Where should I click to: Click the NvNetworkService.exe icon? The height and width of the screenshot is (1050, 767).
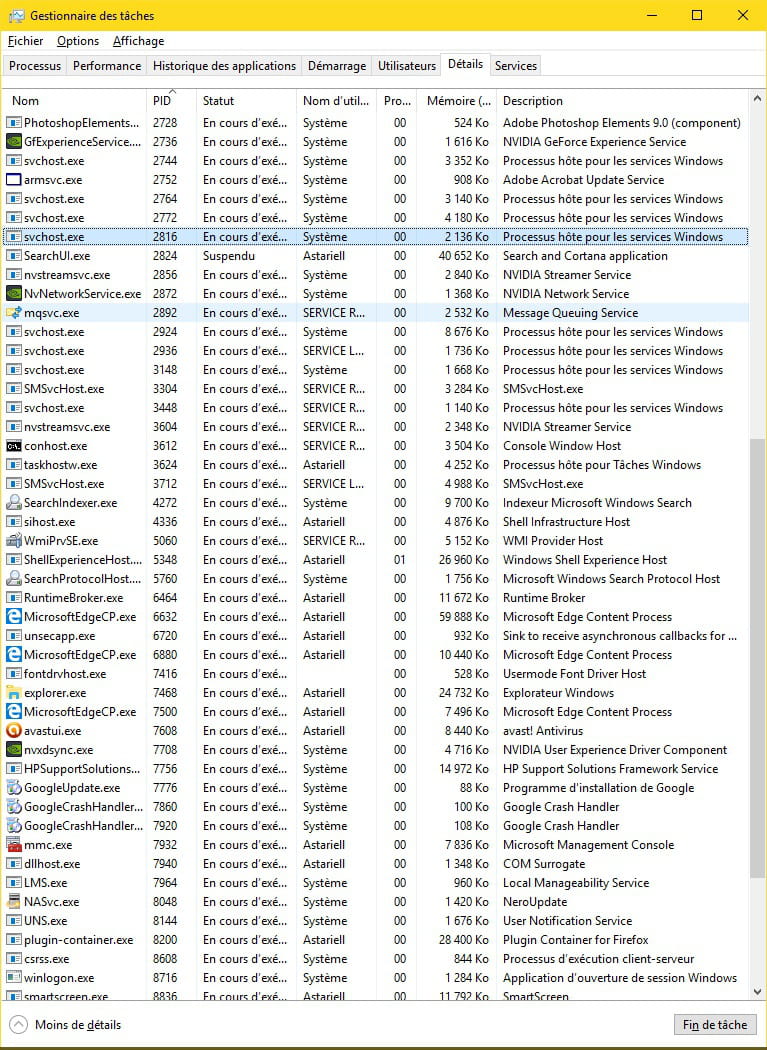pyautogui.click(x=13, y=294)
